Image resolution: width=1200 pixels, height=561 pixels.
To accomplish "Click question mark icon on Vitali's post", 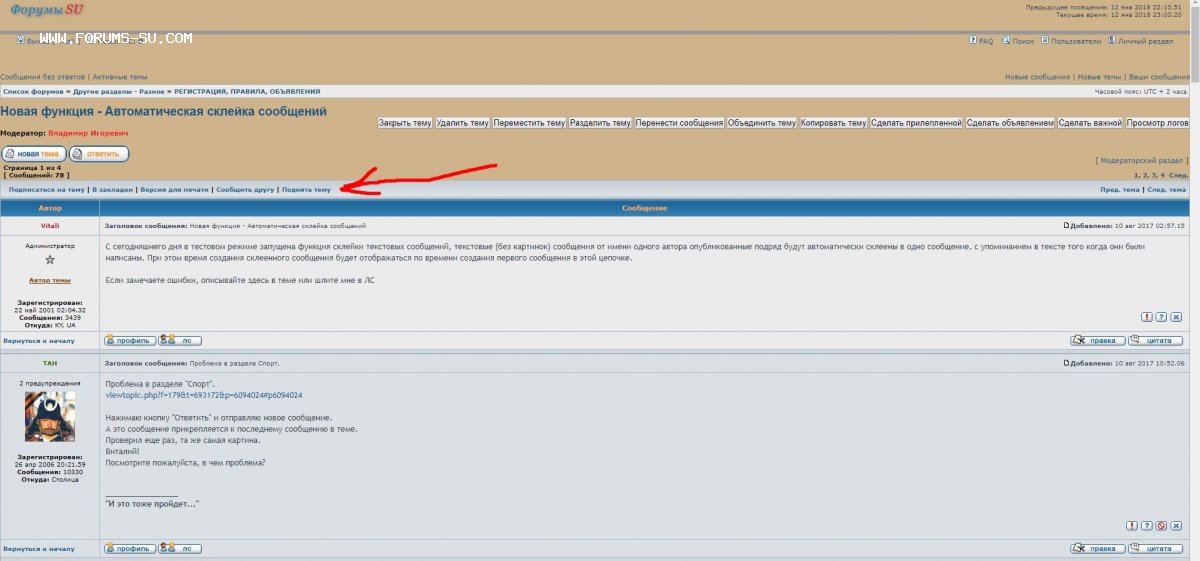I will click(1161, 317).
